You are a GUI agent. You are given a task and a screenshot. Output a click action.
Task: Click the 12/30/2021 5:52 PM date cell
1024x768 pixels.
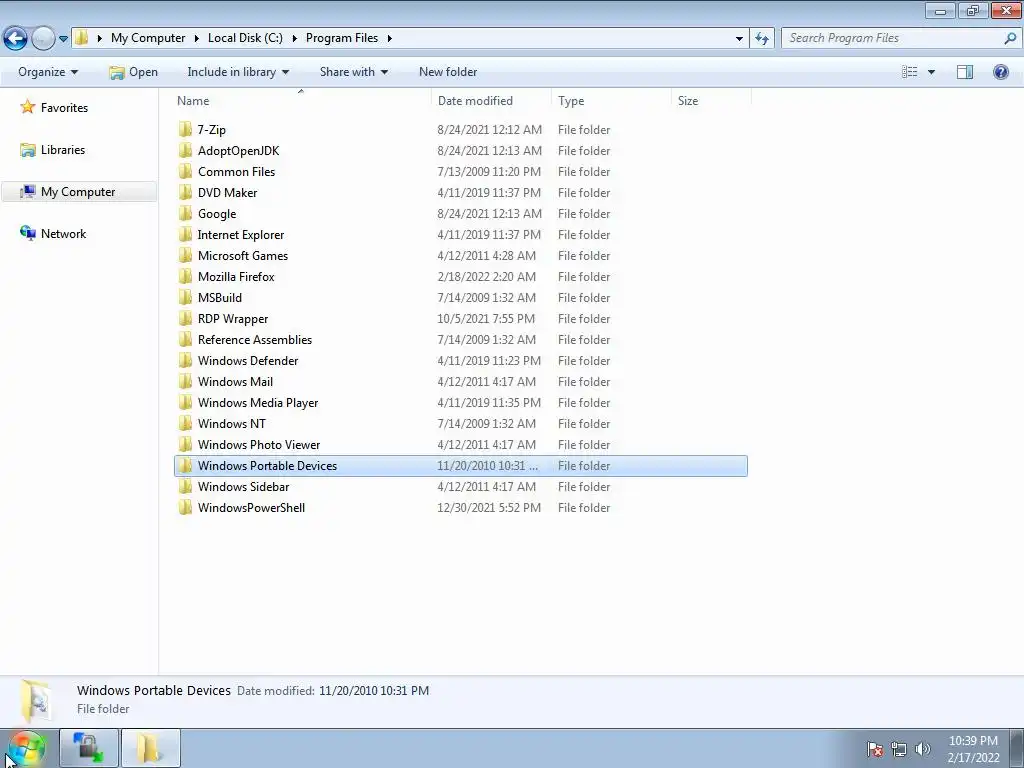pyautogui.click(x=489, y=507)
